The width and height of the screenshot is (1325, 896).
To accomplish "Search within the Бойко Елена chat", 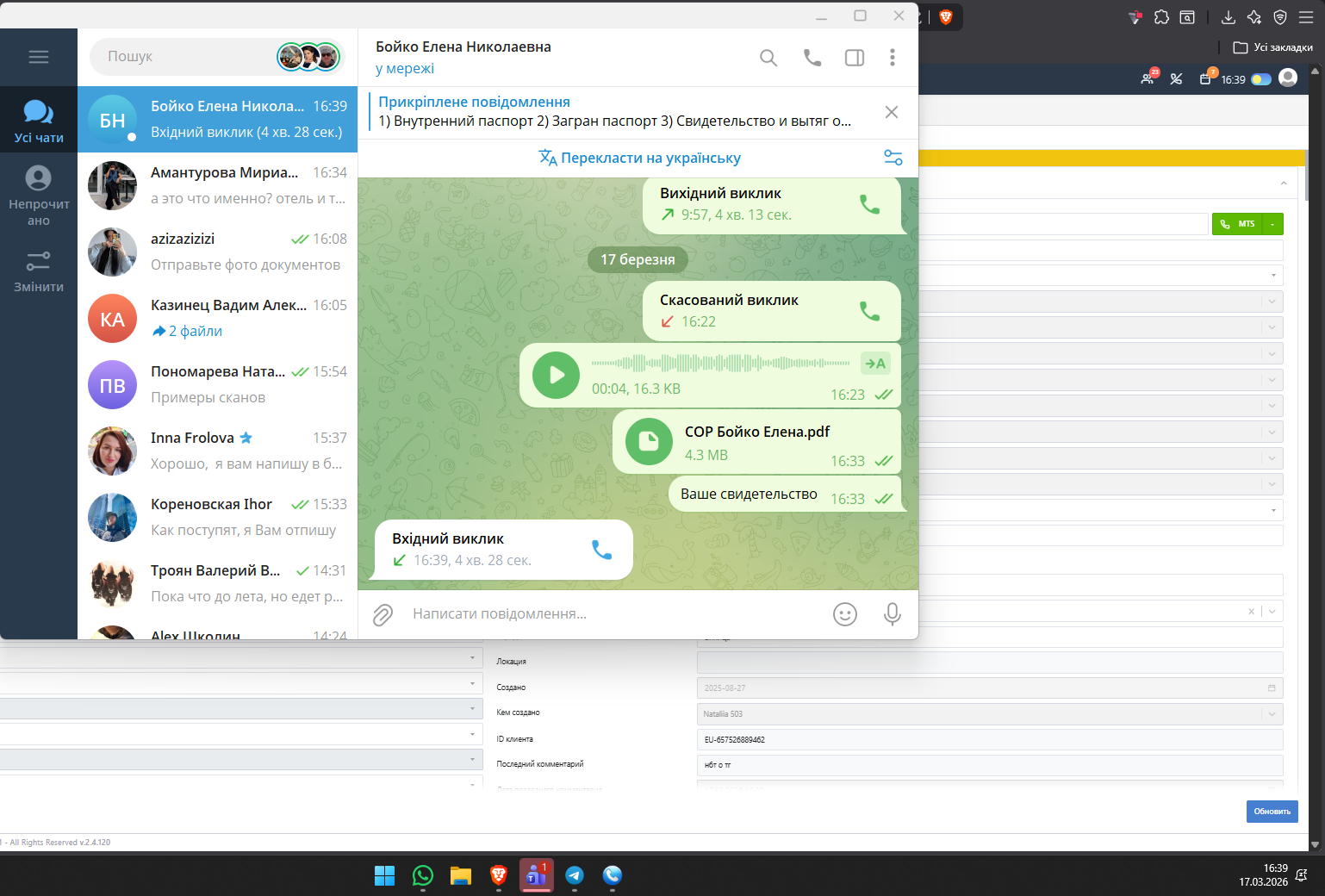I will tap(768, 58).
